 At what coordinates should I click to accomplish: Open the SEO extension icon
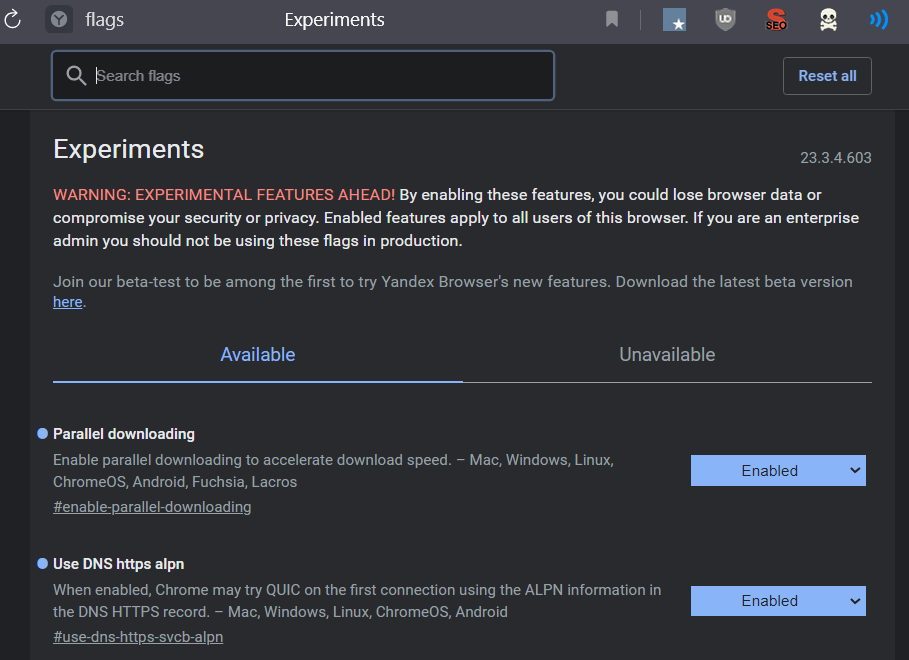[x=776, y=20]
